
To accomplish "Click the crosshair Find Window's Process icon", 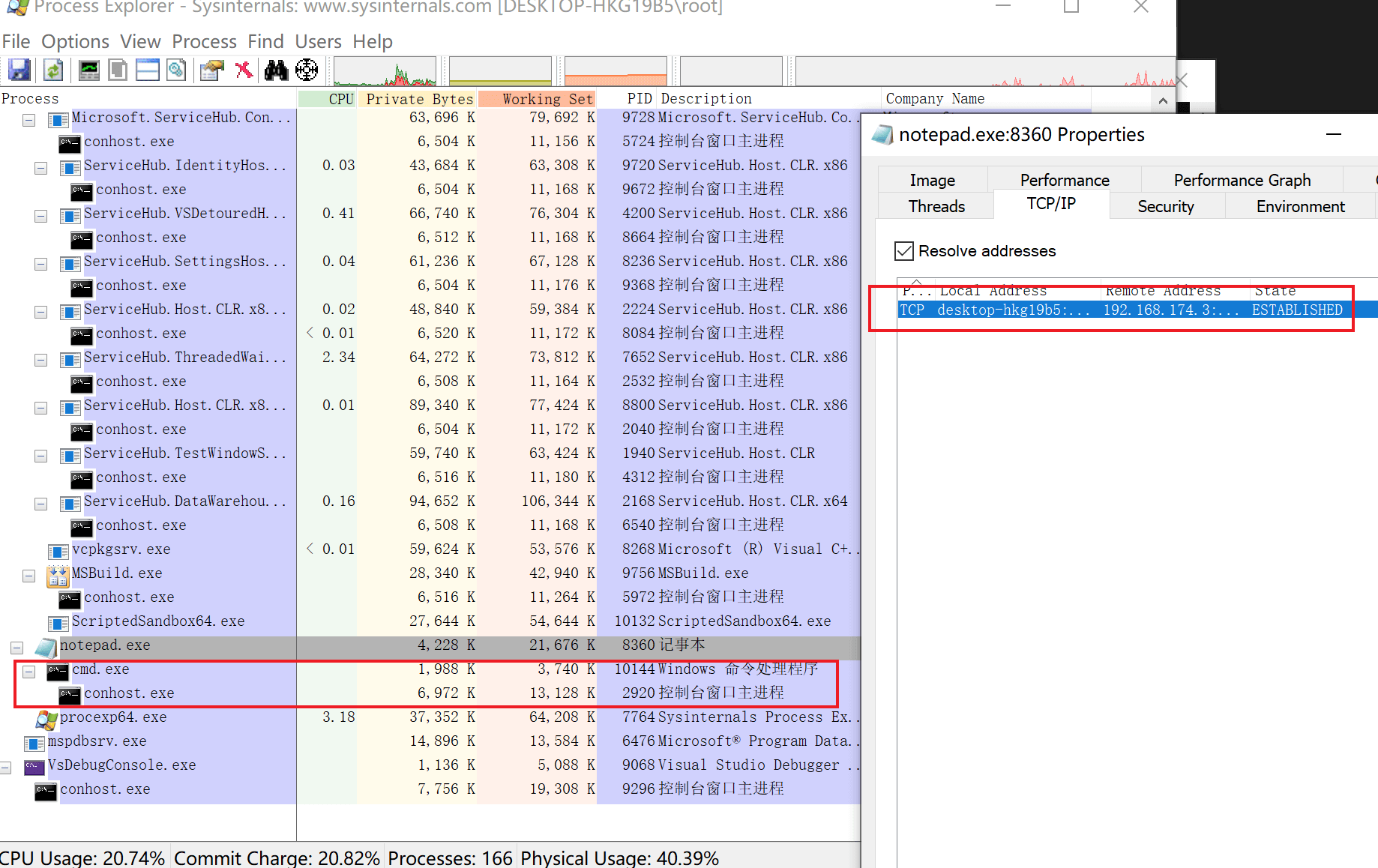I will 307,70.
